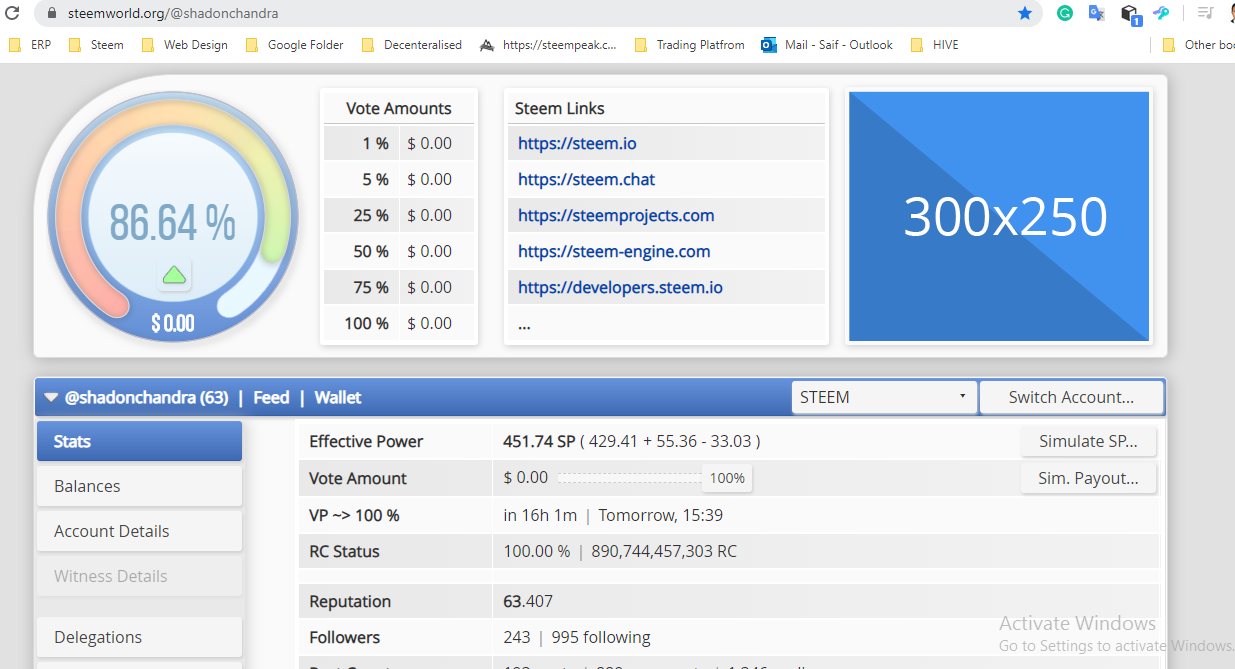Screen dimensions: 1235x669
Task: Click the 1 % vote amount row
Action: (x=399, y=143)
